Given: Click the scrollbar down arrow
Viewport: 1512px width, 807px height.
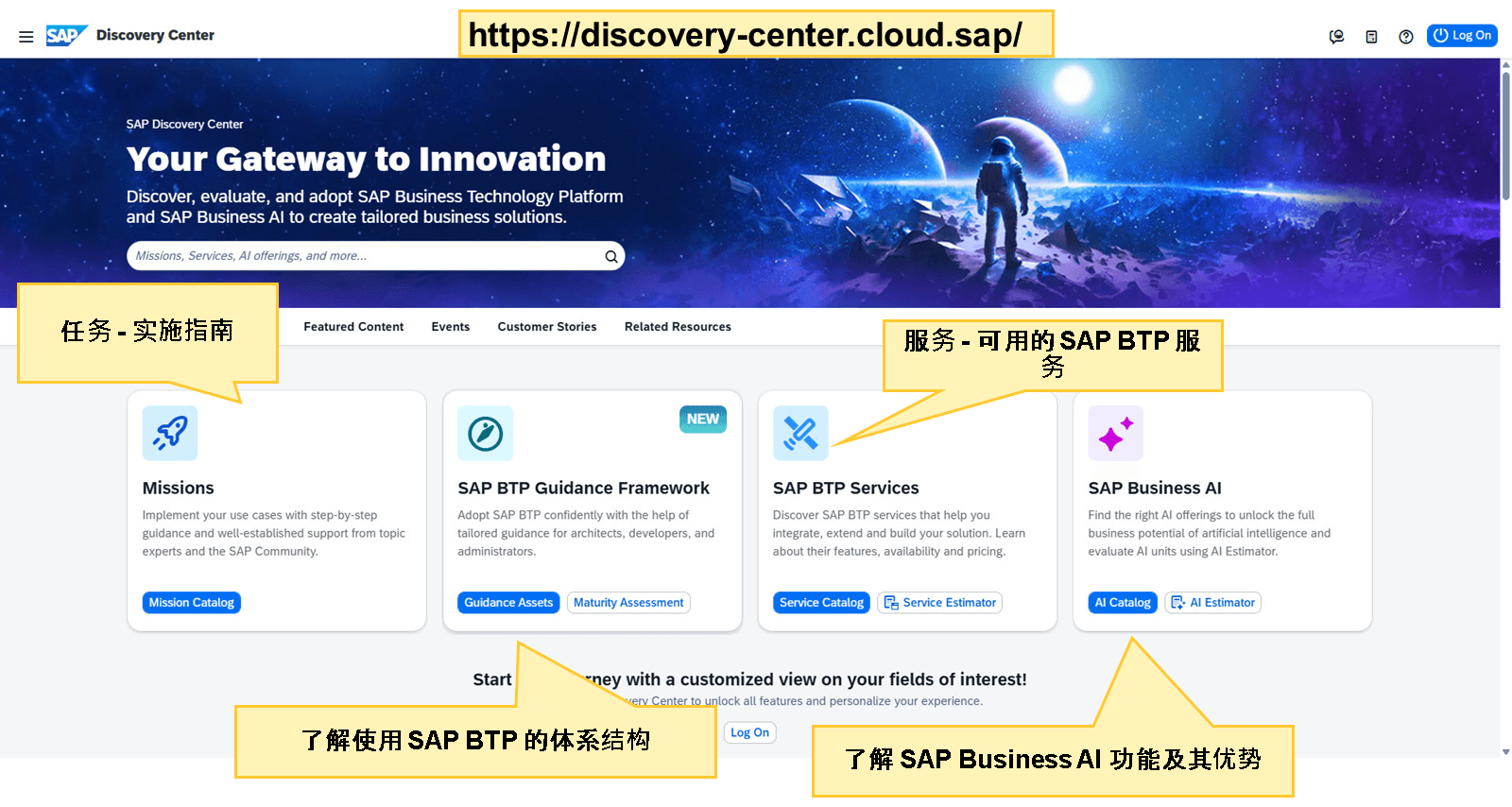Looking at the screenshot, I should [1505, 752].
